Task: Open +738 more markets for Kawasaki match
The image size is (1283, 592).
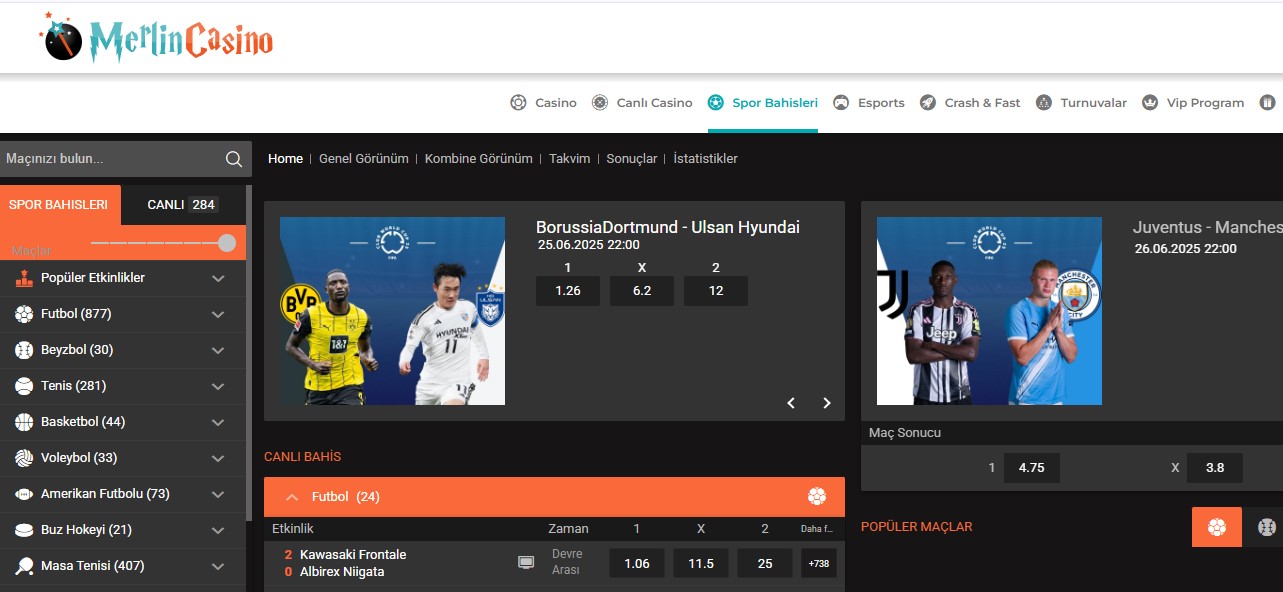Action: (x=819, y=563)
